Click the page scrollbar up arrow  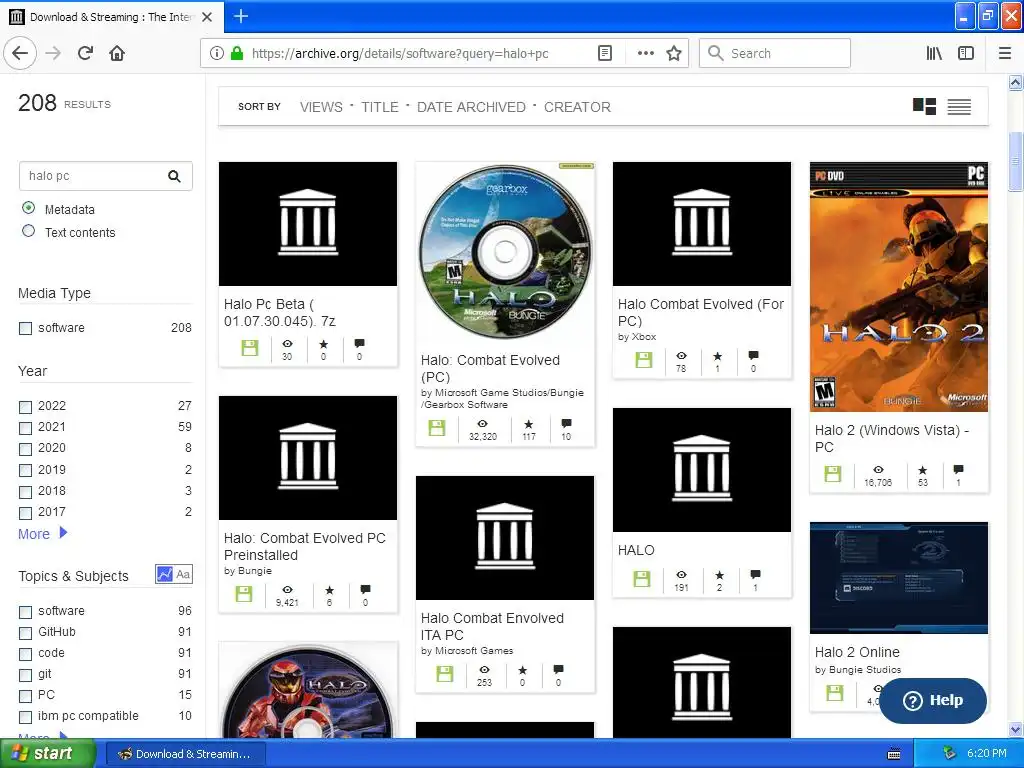pos(1015,82)
